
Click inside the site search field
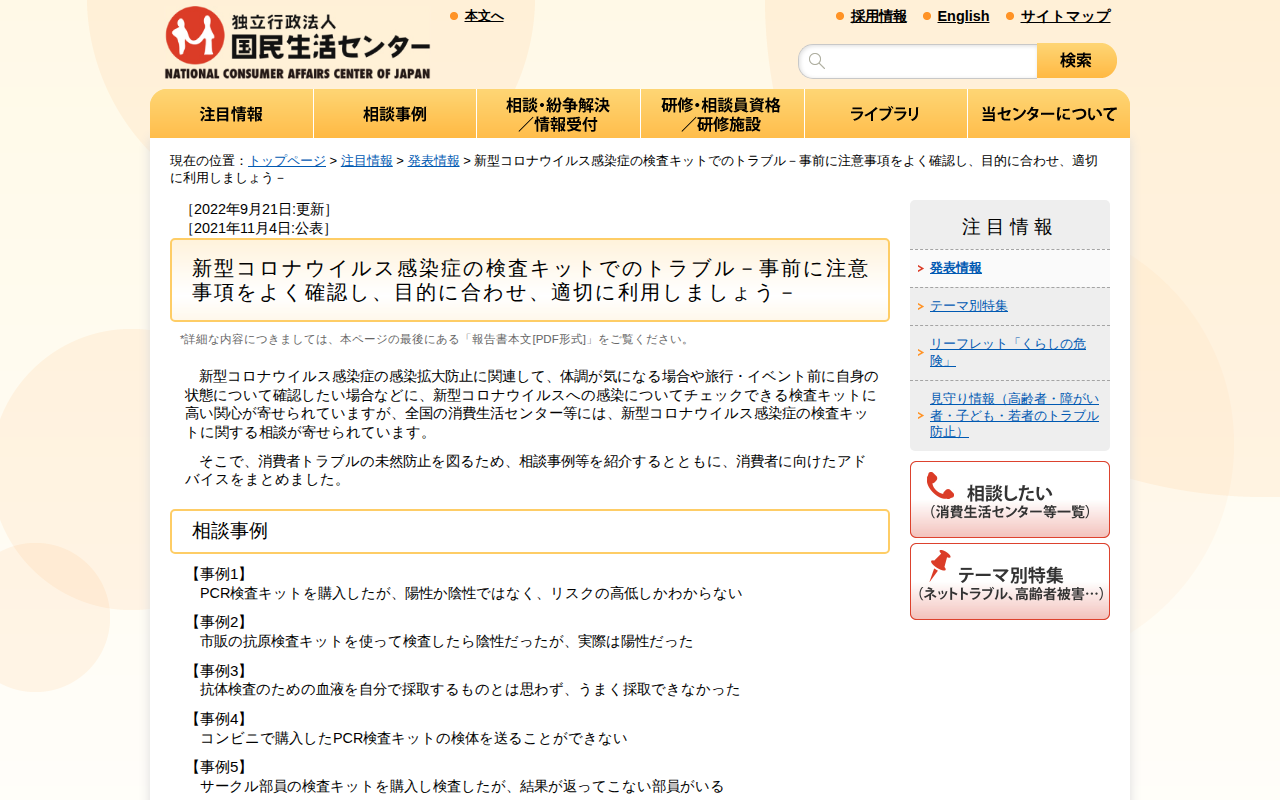click(917, 61)
